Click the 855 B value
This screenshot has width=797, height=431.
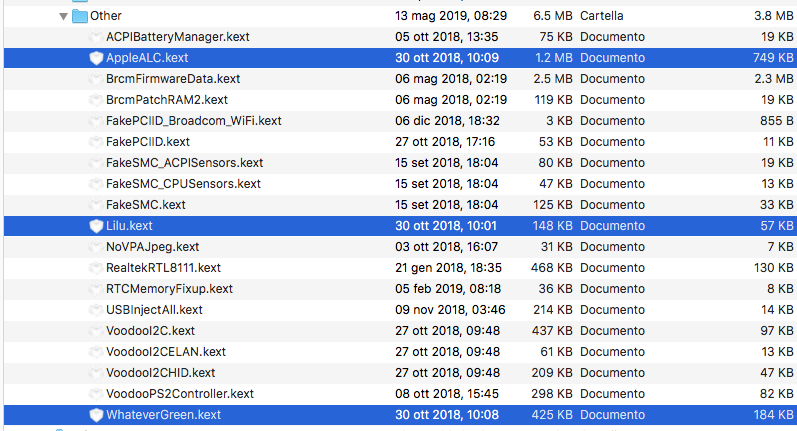(x=777, y=121)
